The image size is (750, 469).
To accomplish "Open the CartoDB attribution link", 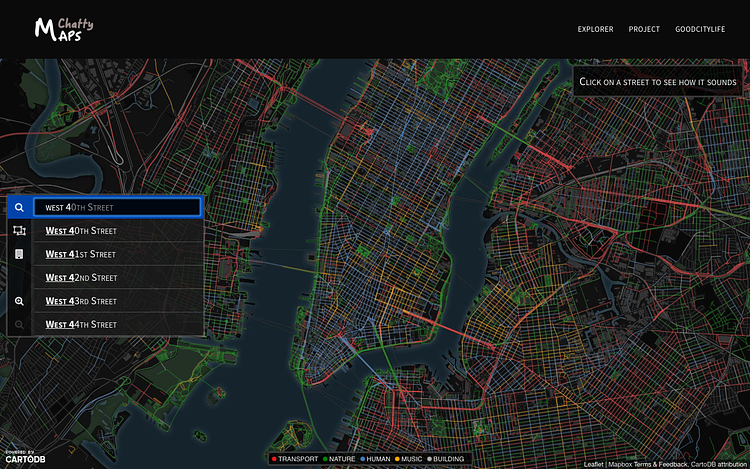I will (x=718, y=464).
